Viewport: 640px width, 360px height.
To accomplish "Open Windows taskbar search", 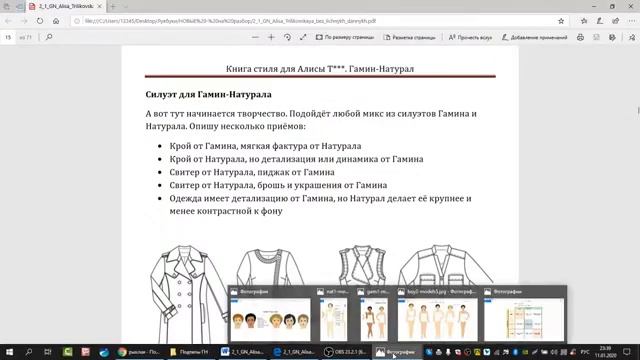I will (x=29, y=352).
